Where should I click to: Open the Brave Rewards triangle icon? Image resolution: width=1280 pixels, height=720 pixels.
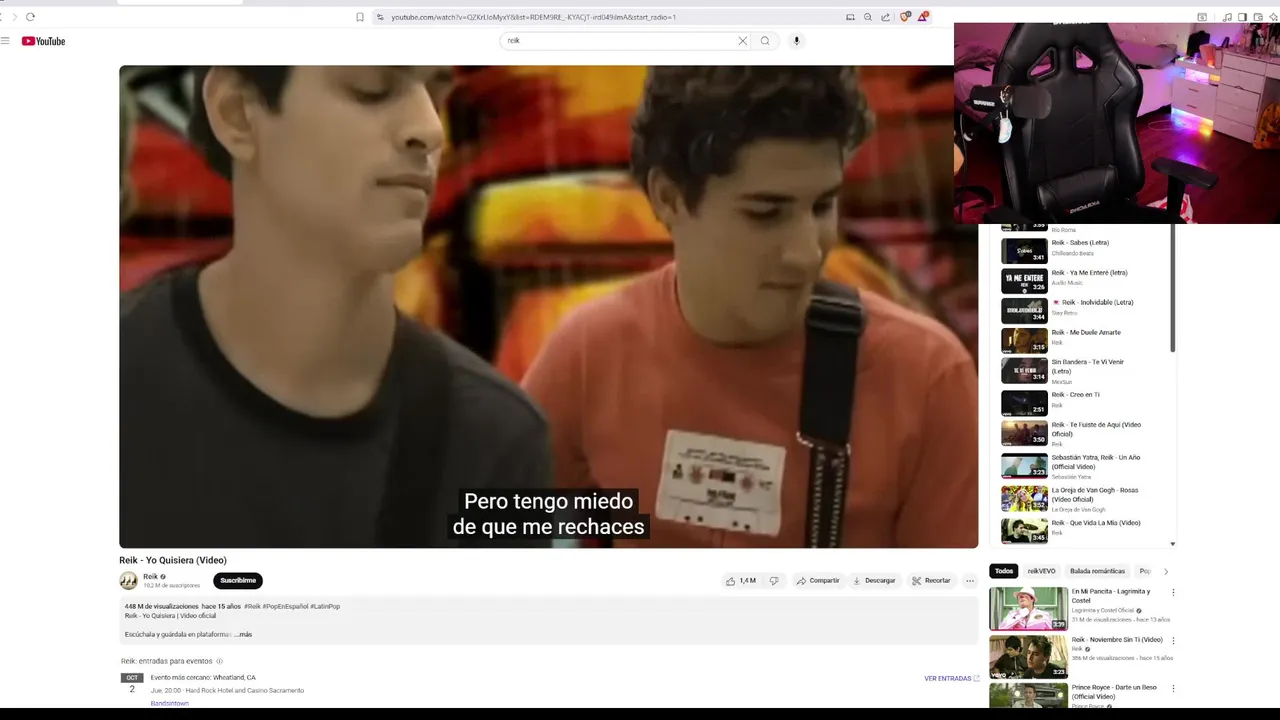pyautogui.click(x=923, y=17)
